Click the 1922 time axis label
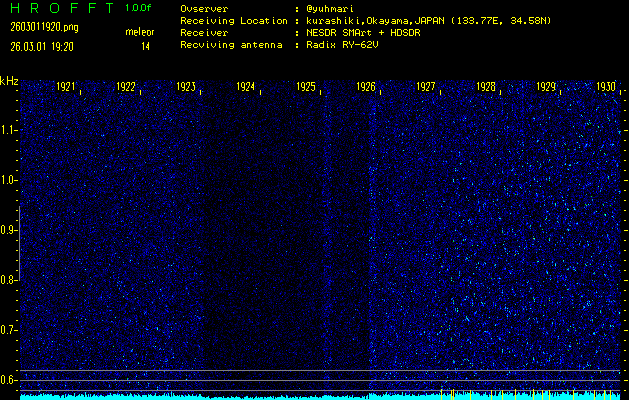Viewport: 629px width, 400px height. click(126, 87)
